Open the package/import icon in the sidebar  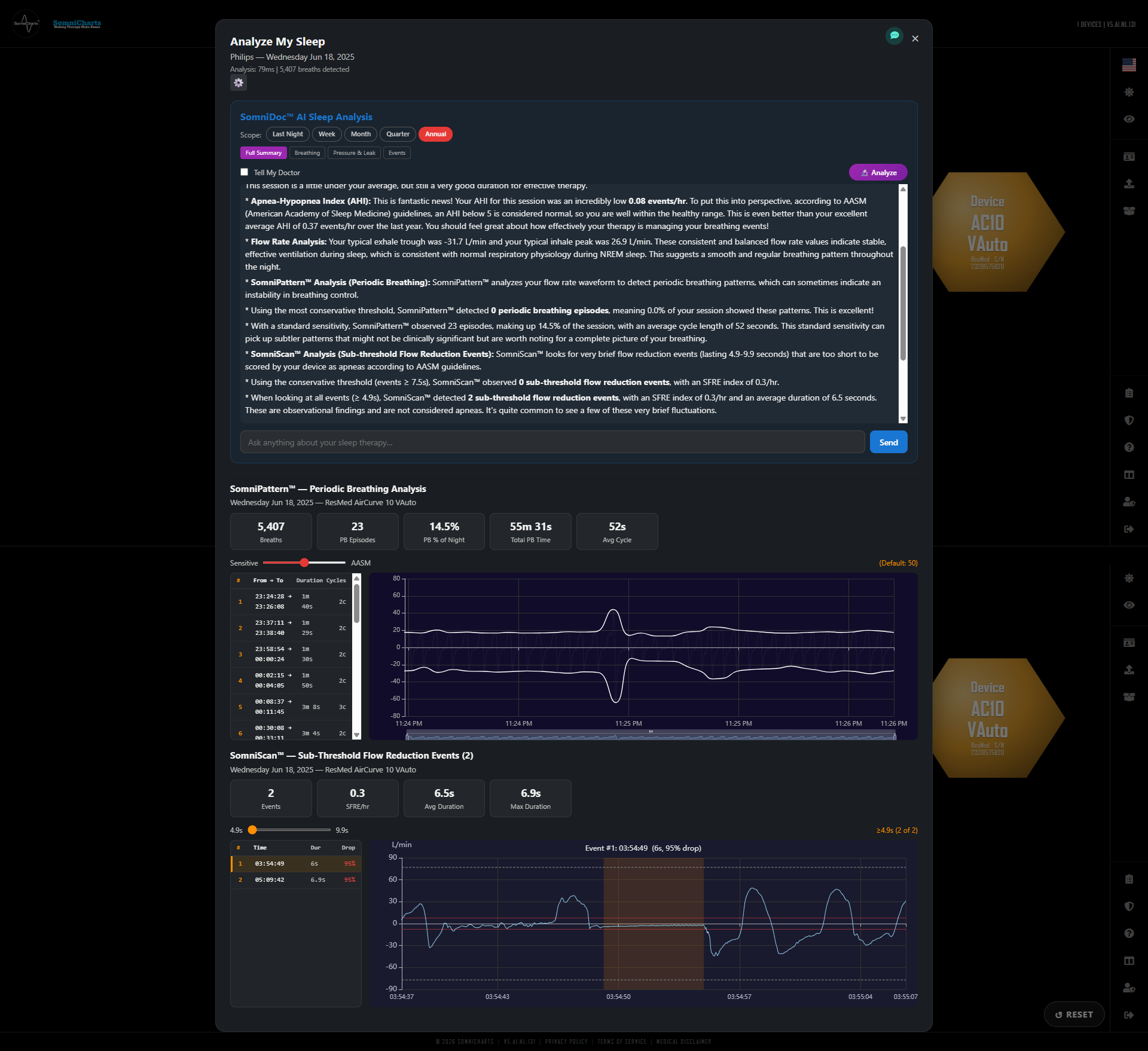point(1129,210)
